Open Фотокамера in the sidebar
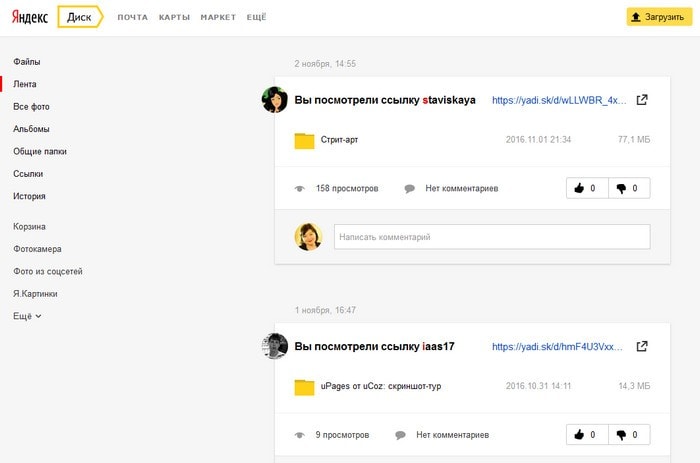 click(38, 249)
